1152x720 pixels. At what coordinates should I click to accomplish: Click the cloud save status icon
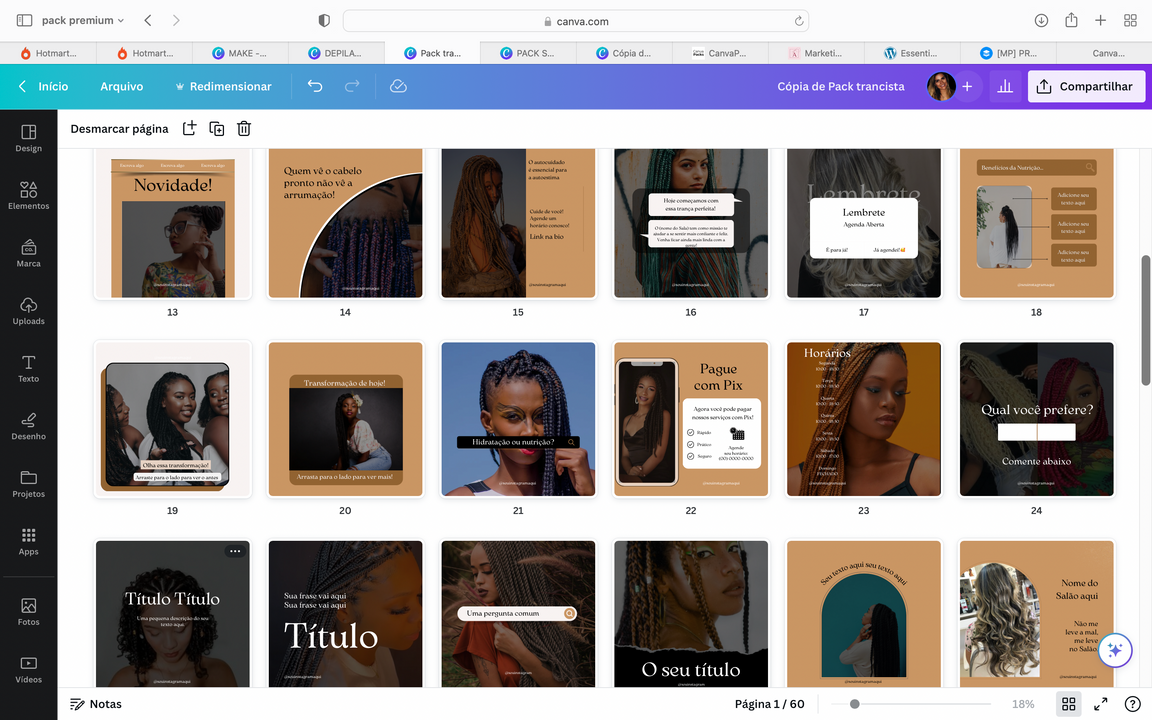[x=398, y=87]
